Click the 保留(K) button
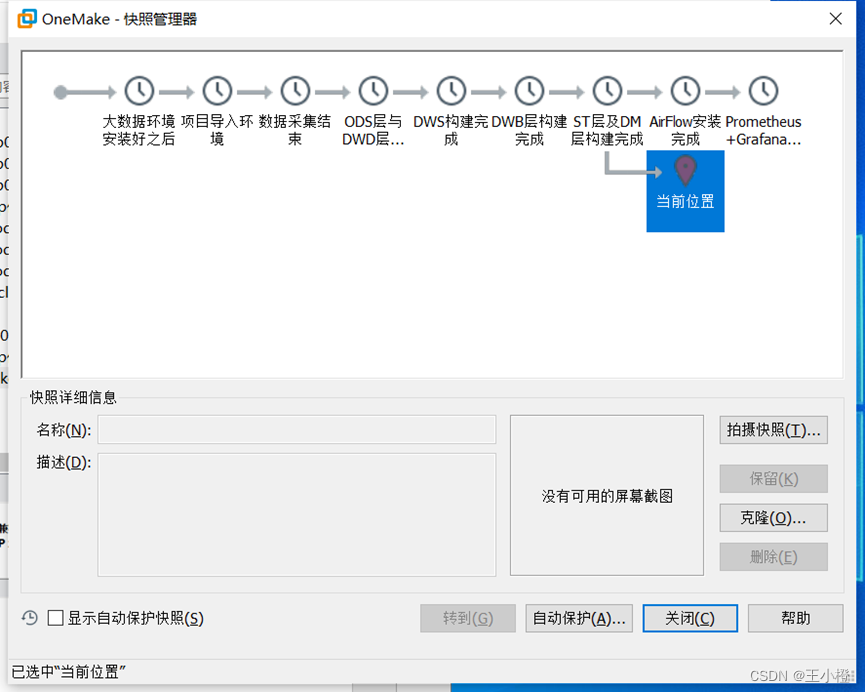The height and width of the screenshot is (692, 865). [x=773, y=478]
